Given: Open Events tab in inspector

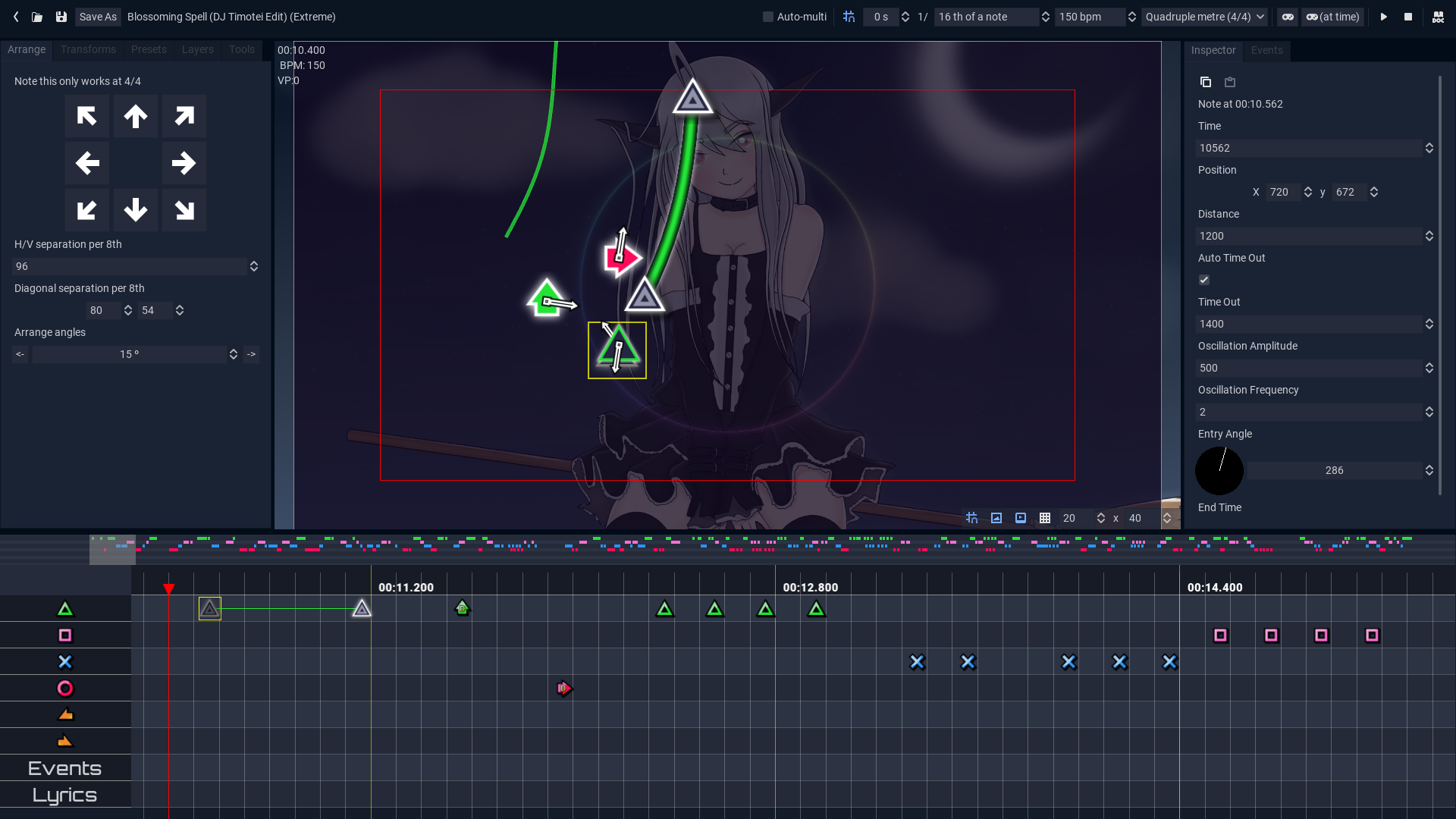Looking at the screenshot, I should [1267, 50].
